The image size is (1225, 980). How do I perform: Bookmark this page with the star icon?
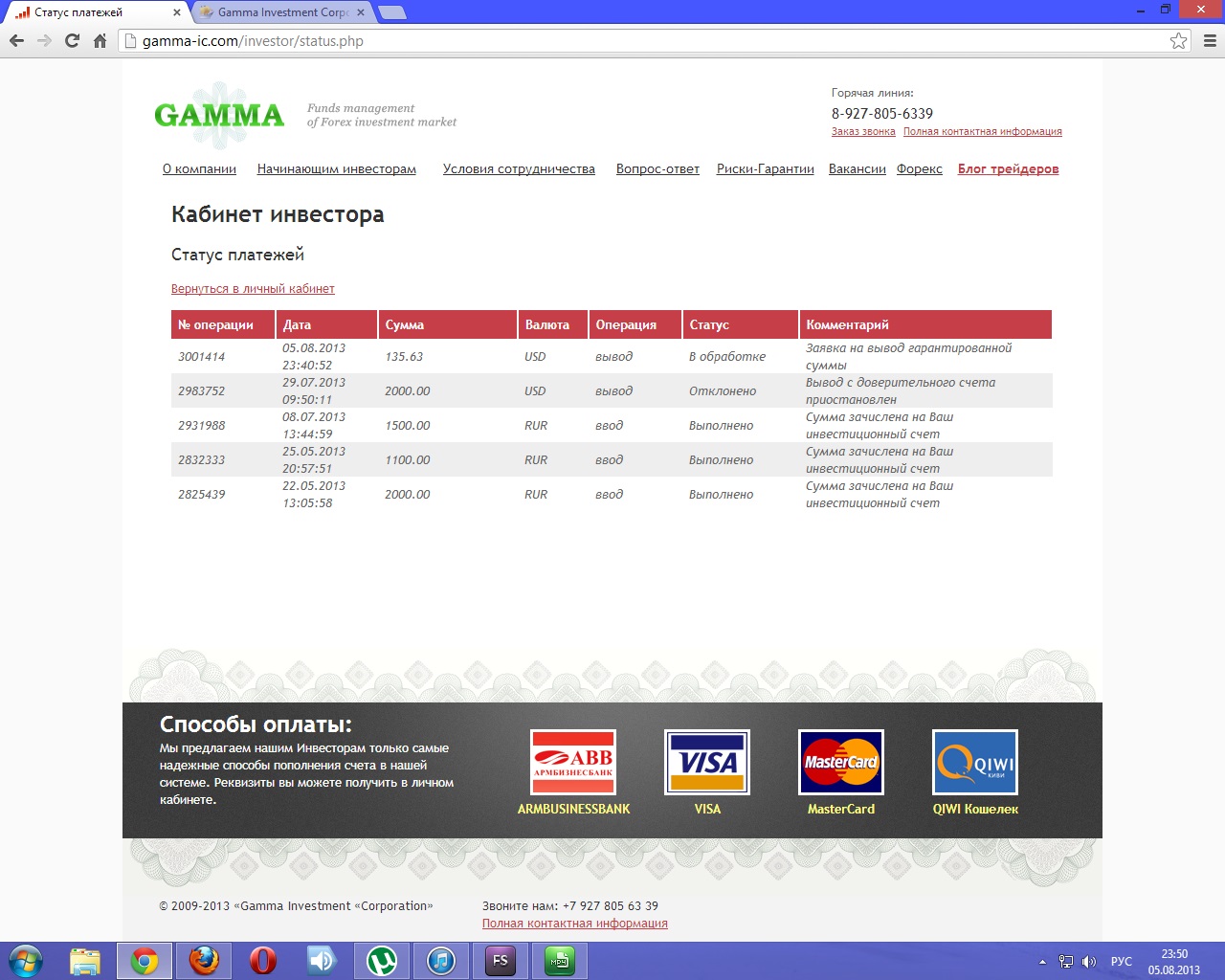pos(1179,41)
